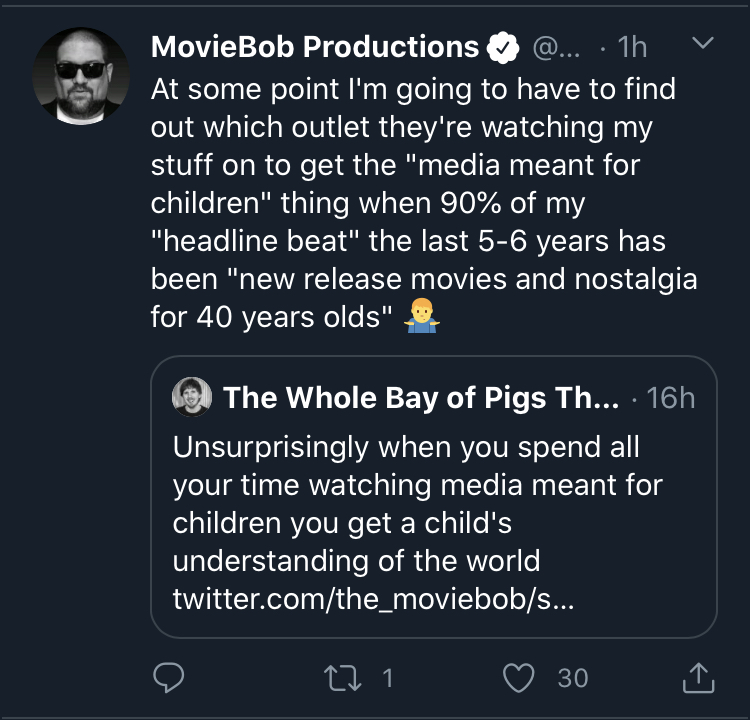
Task: Retweet using the arrows icon
Action: [342, 678]
